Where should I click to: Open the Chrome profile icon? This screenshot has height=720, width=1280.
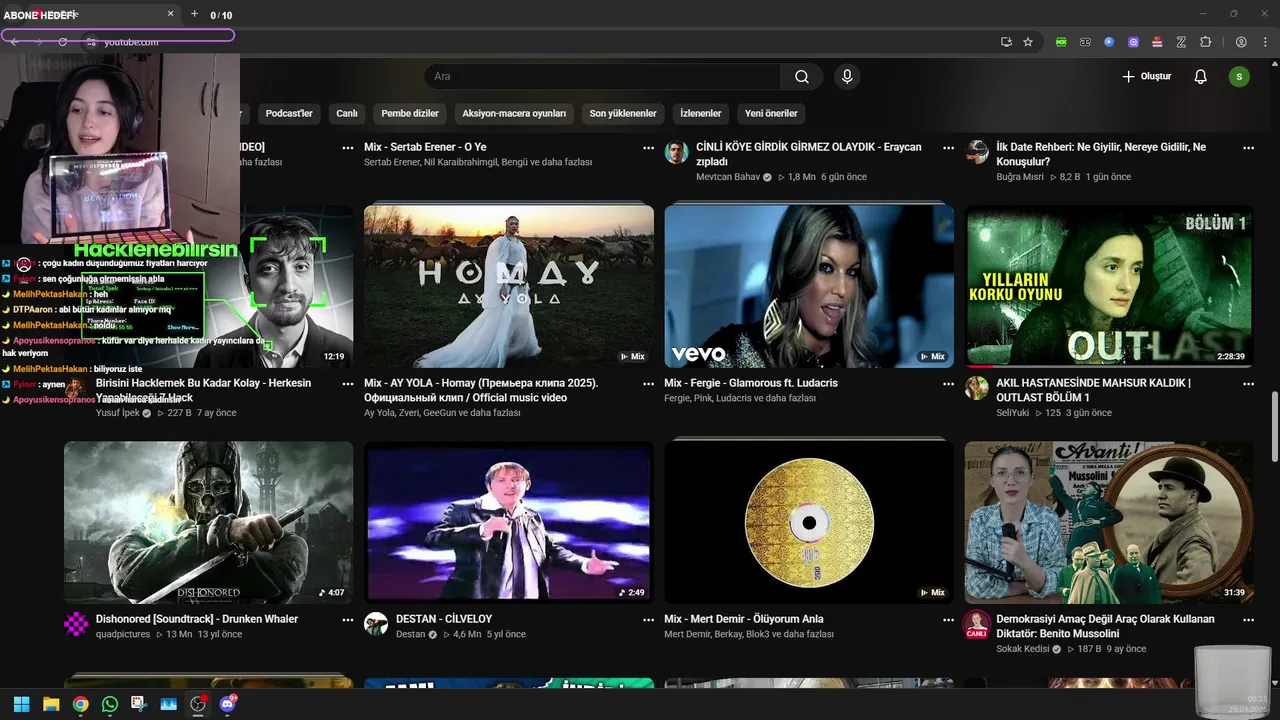[1241, 42]
